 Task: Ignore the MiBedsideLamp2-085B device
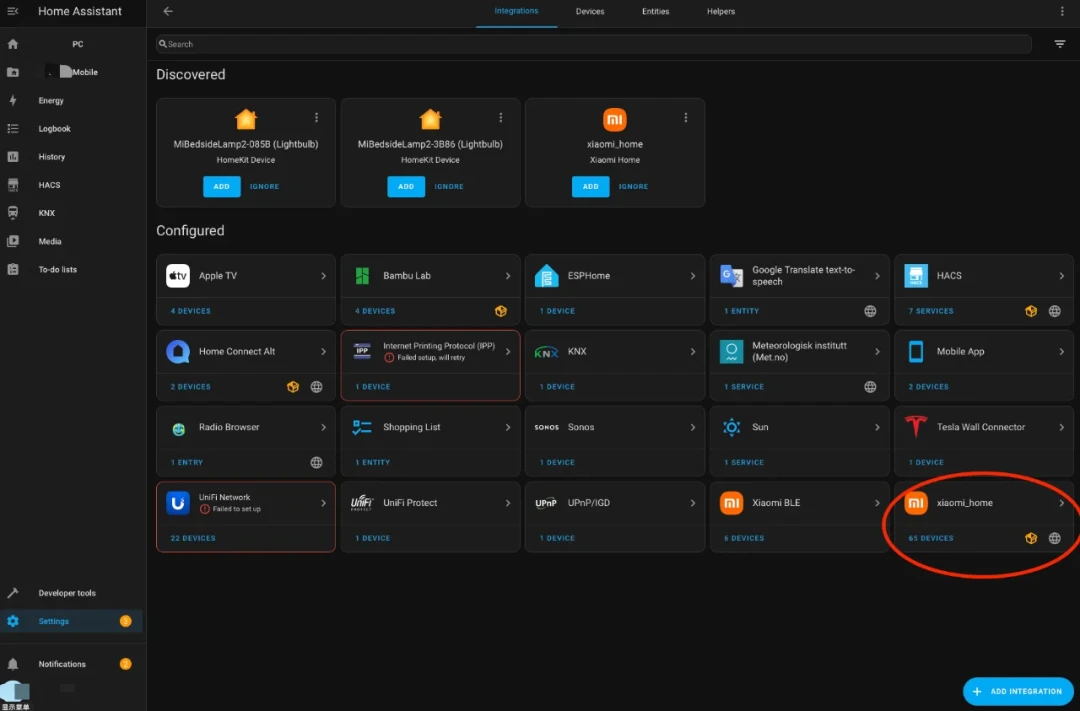pos(264,187)
